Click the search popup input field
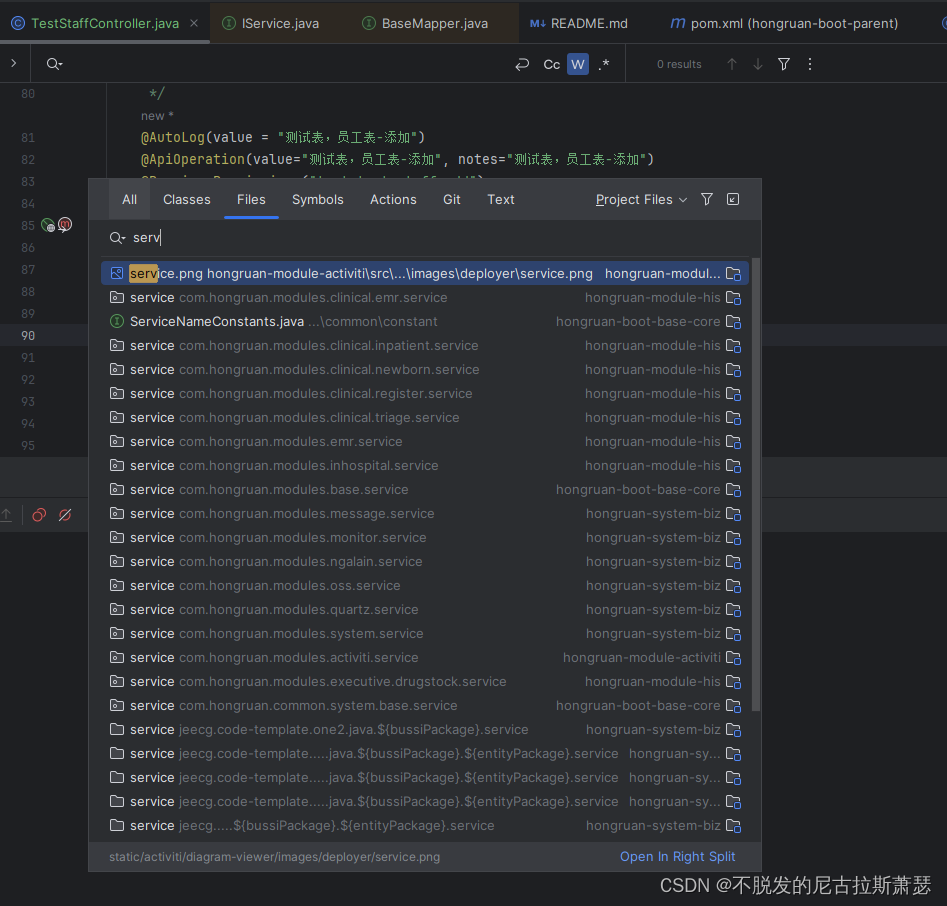This screenshot has width=947, height=906. [x=423, y=237]
